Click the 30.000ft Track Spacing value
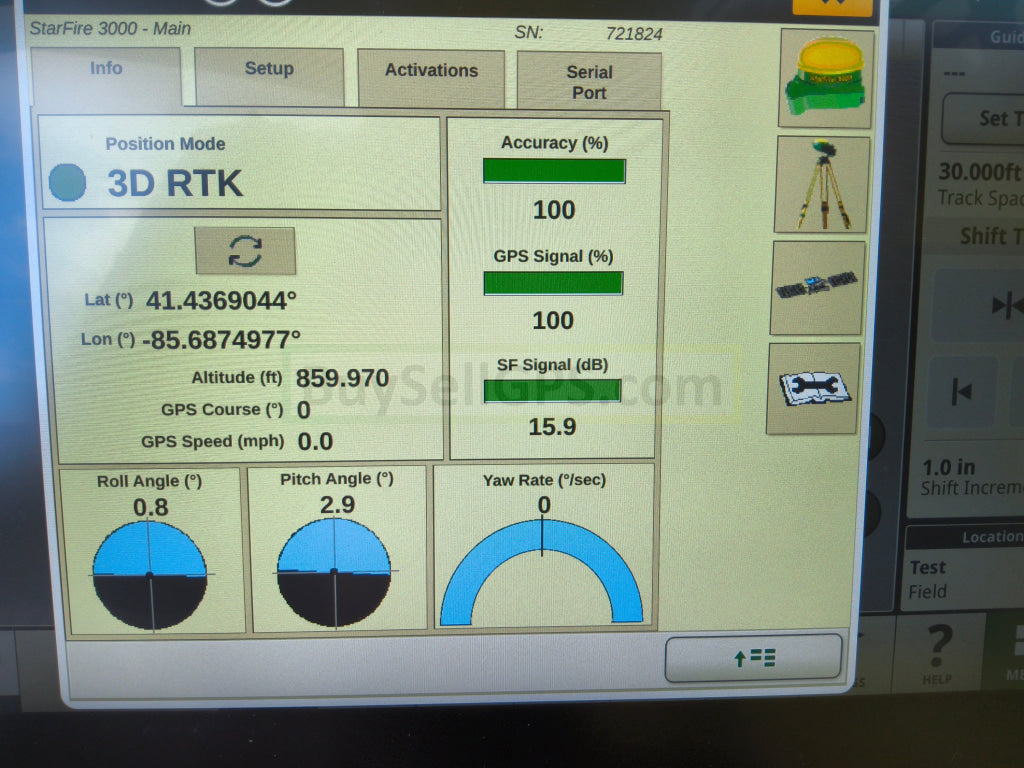Screen dimensions: 1024x768 point(980,172)
